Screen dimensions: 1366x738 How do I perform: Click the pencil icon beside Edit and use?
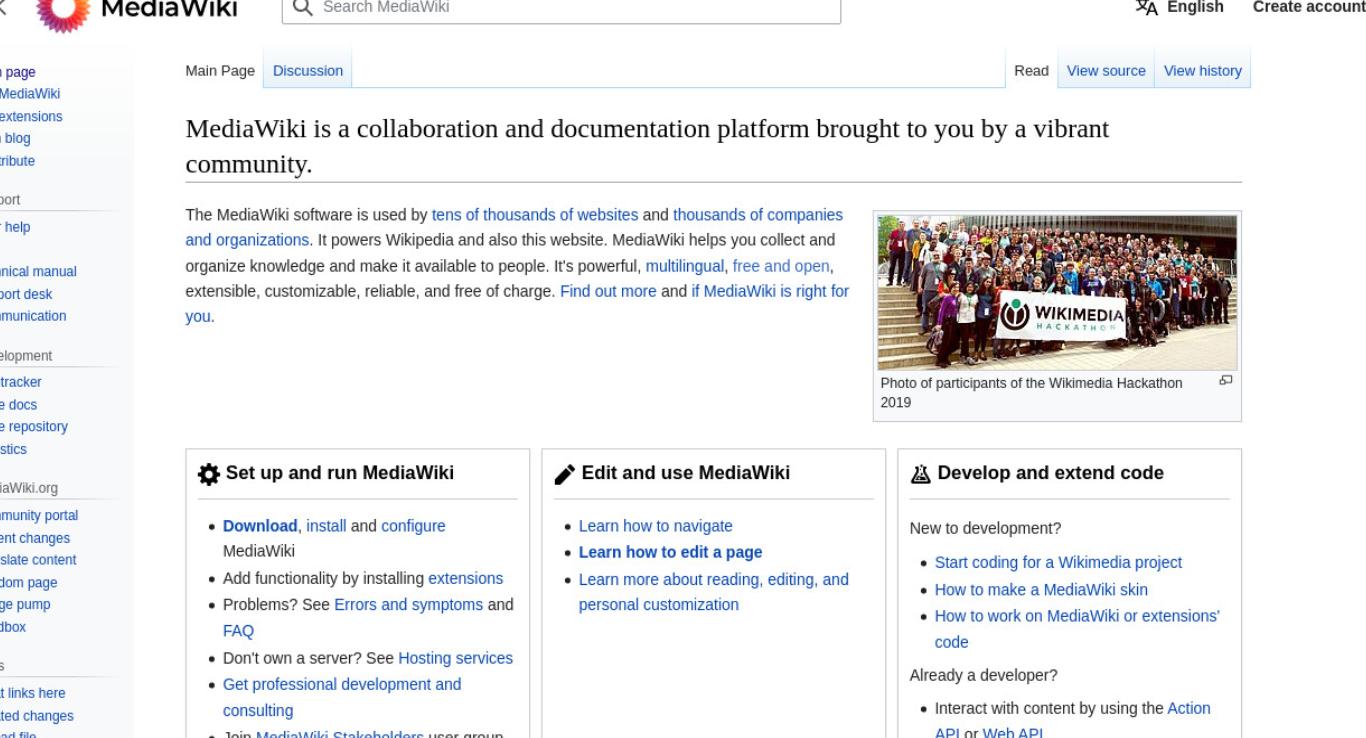coord(565,474)
